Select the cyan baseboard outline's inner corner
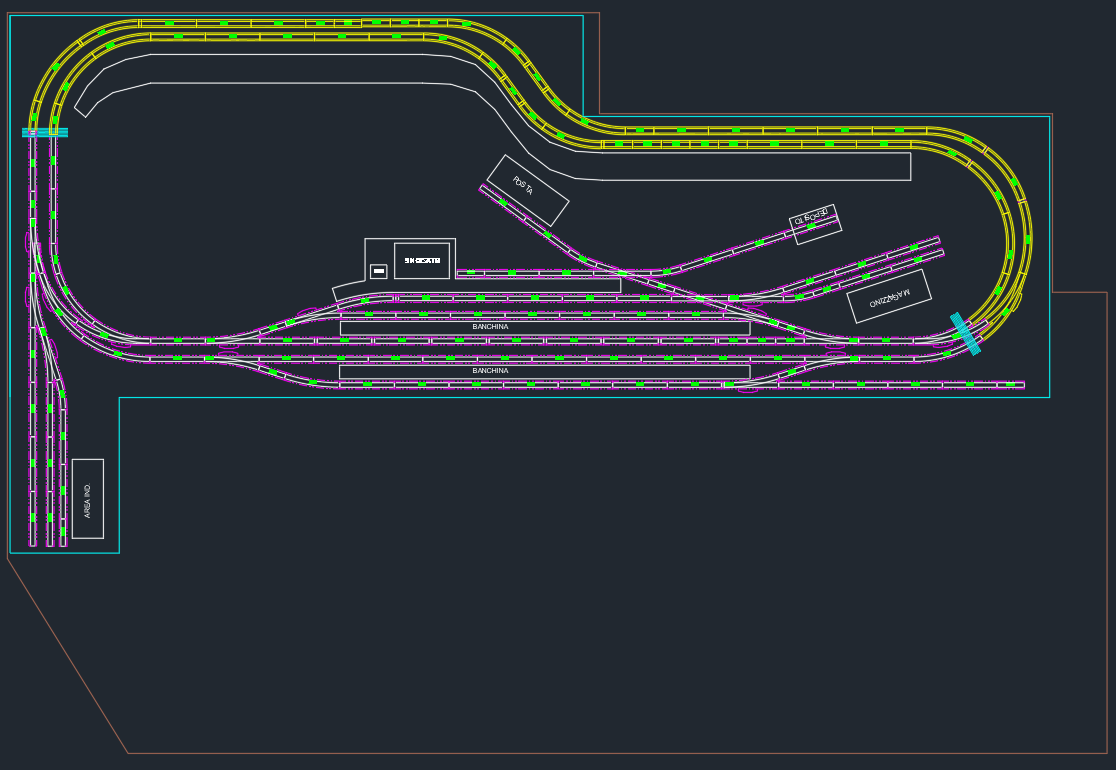The width and height of the screenshot is (1116, 770). coord(119,398)
